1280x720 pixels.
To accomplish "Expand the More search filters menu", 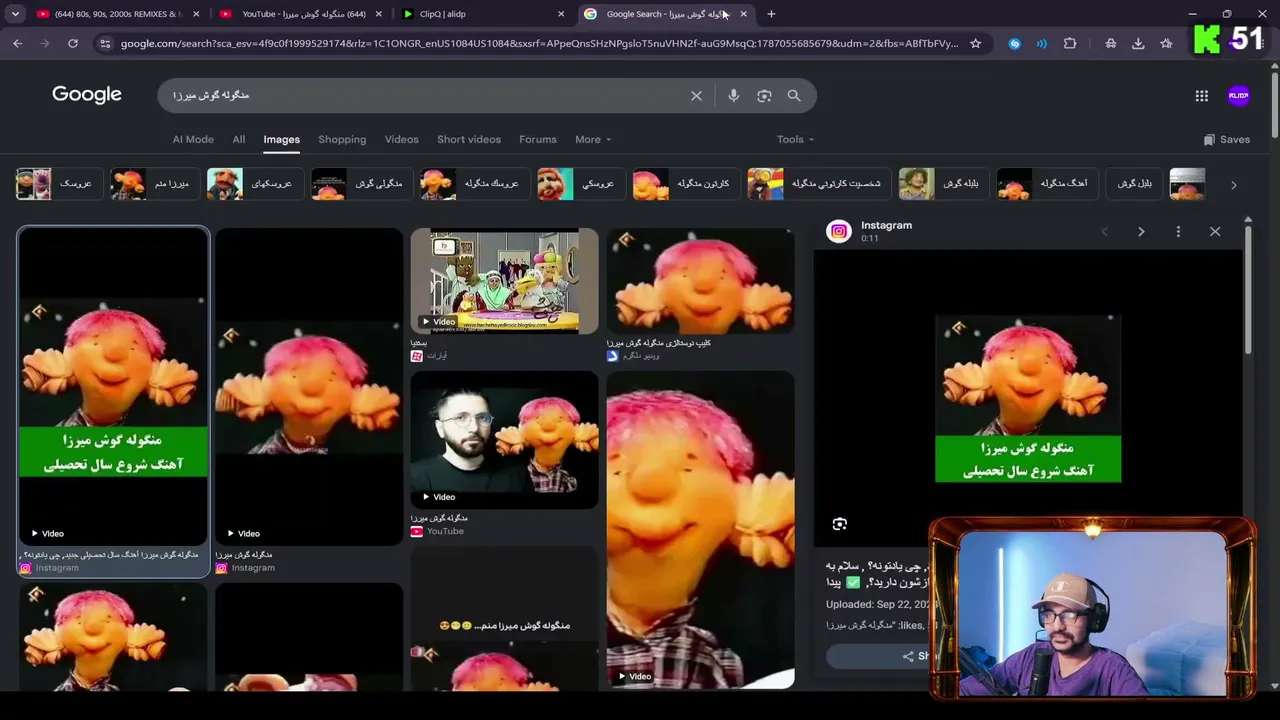I will 593,139.
